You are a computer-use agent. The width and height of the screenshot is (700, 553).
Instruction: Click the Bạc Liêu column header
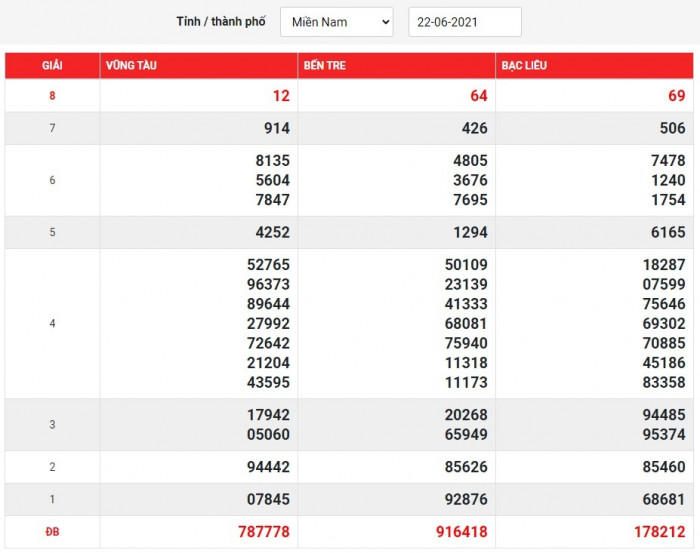(x=524, y=66)
